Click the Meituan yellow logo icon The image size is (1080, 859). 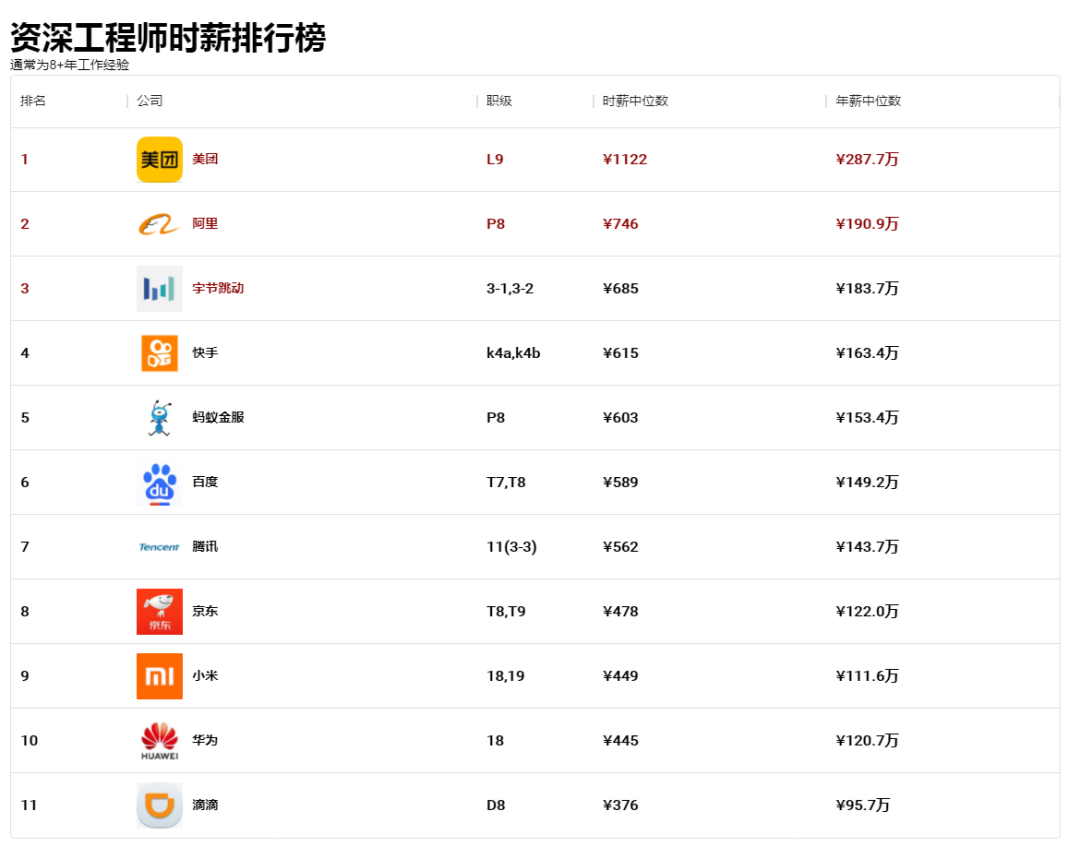[159, 159]
